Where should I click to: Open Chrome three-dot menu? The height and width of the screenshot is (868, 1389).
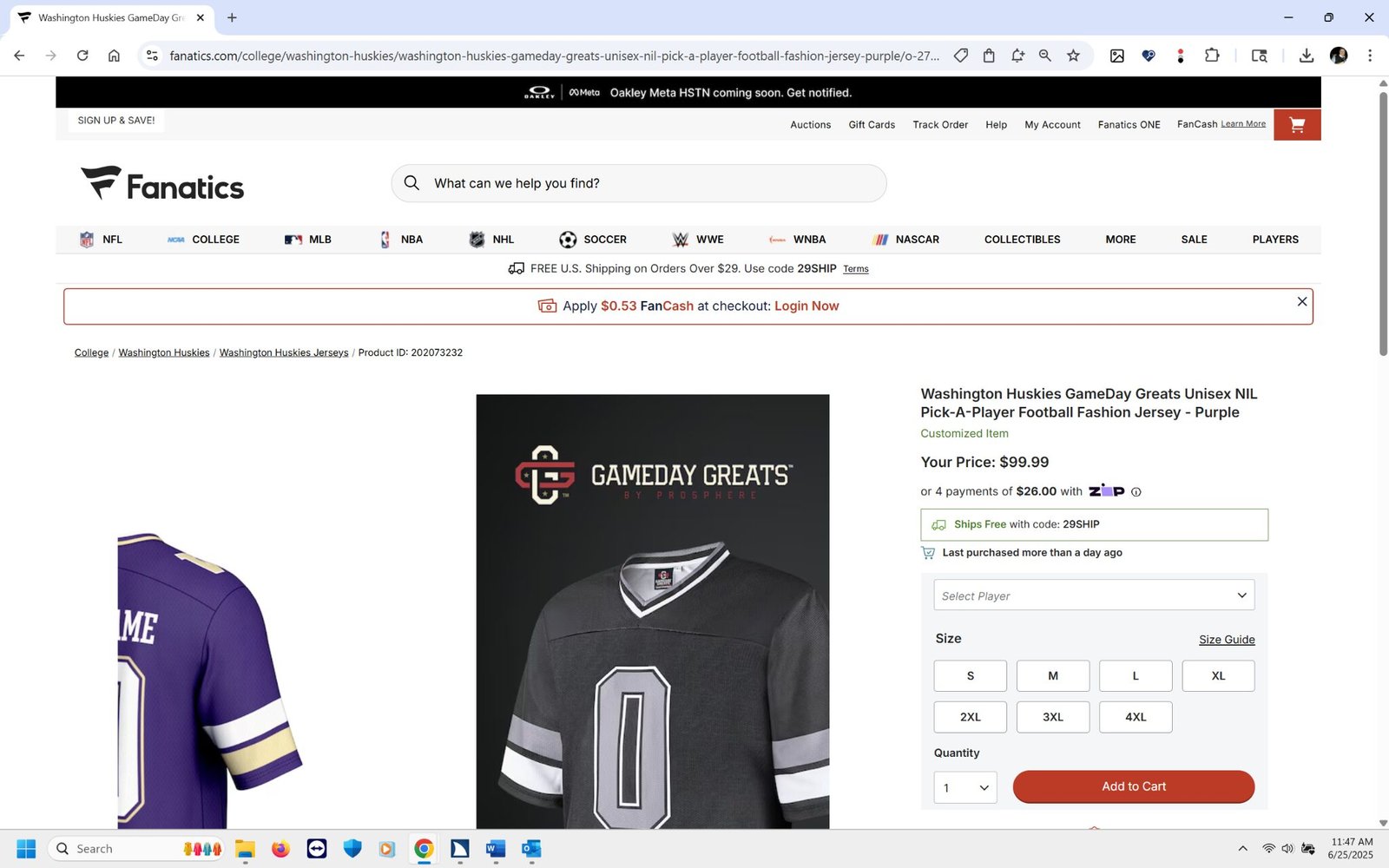point(1370,56)
